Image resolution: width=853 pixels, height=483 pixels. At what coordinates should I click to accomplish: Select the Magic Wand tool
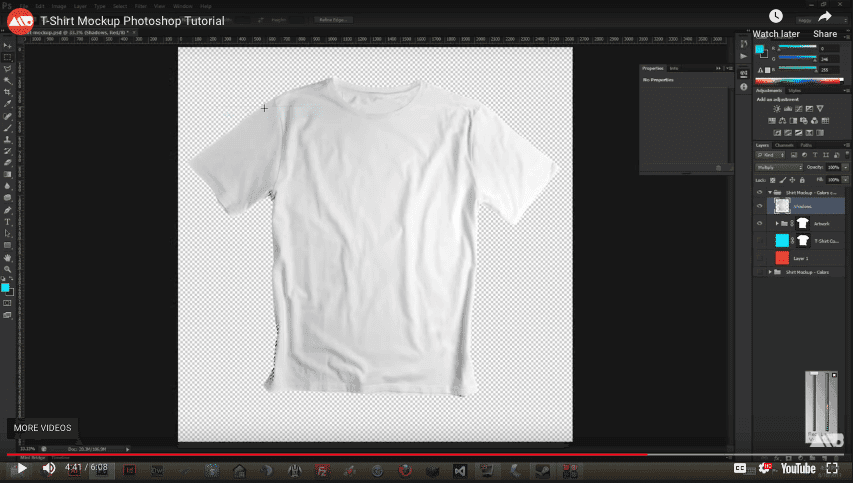tap(8, 81)
